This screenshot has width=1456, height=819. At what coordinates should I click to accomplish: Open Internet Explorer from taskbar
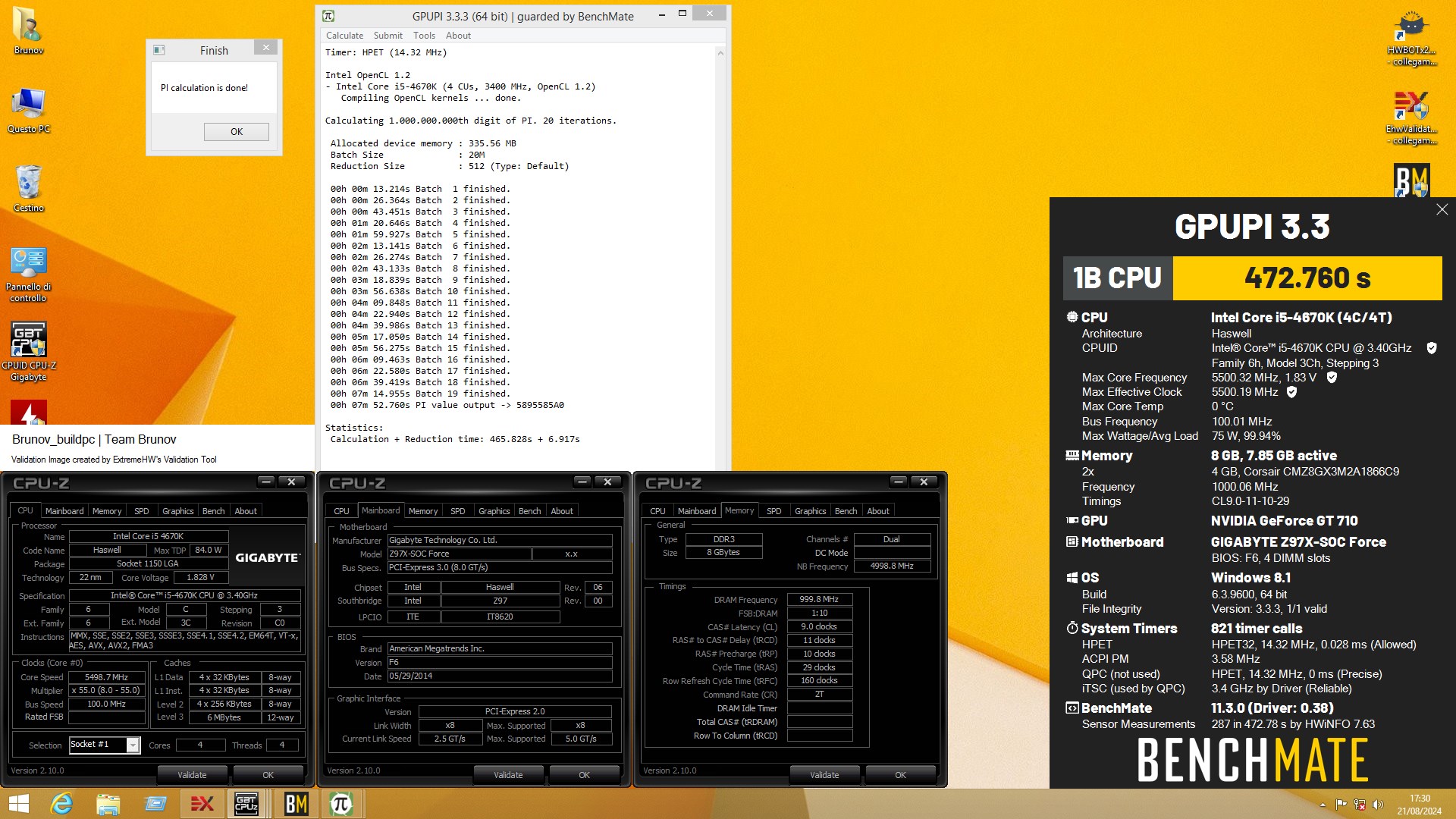pos(61,804)
